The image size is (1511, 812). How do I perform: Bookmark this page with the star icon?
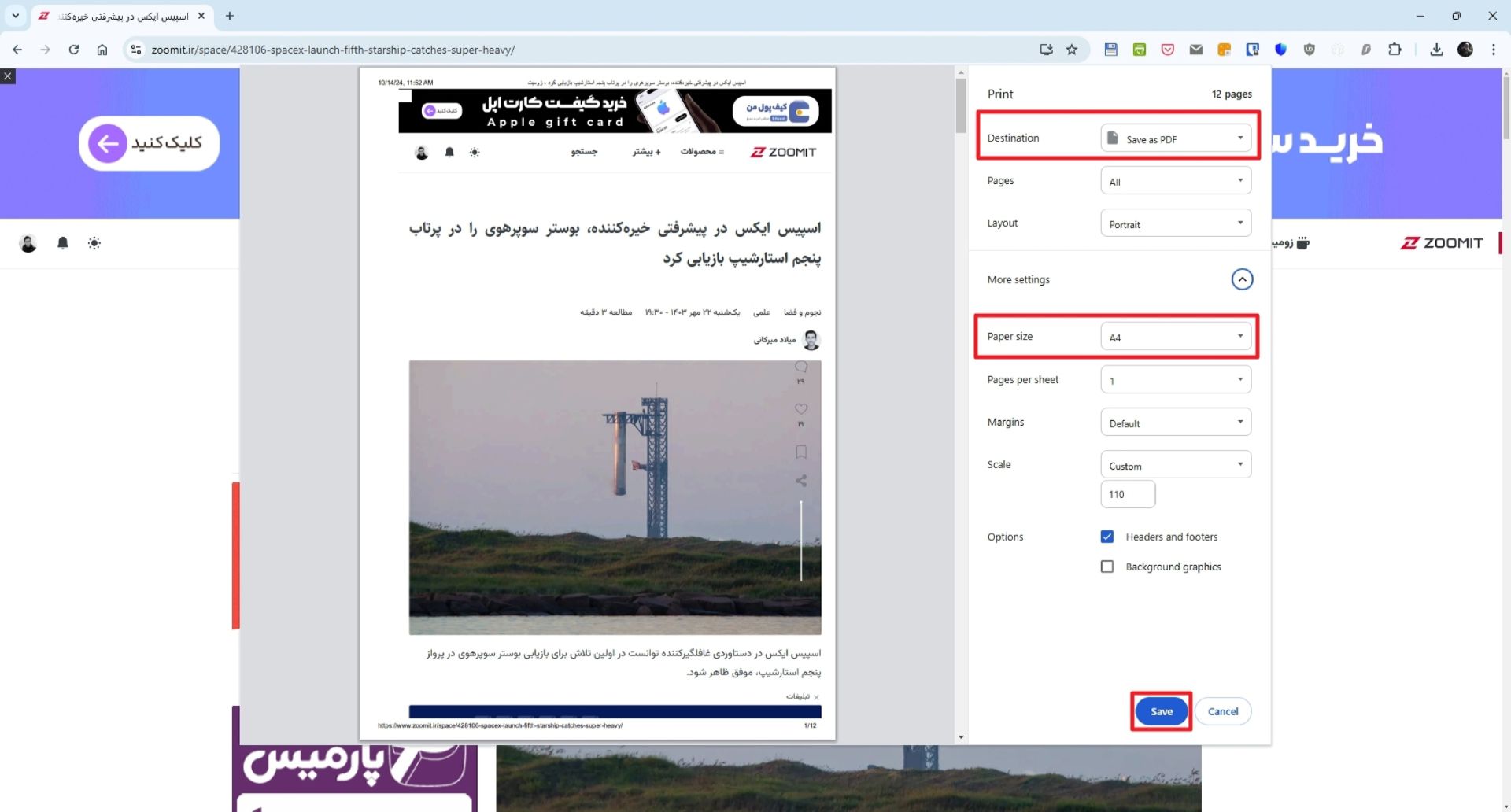(x=1072, y=50)
